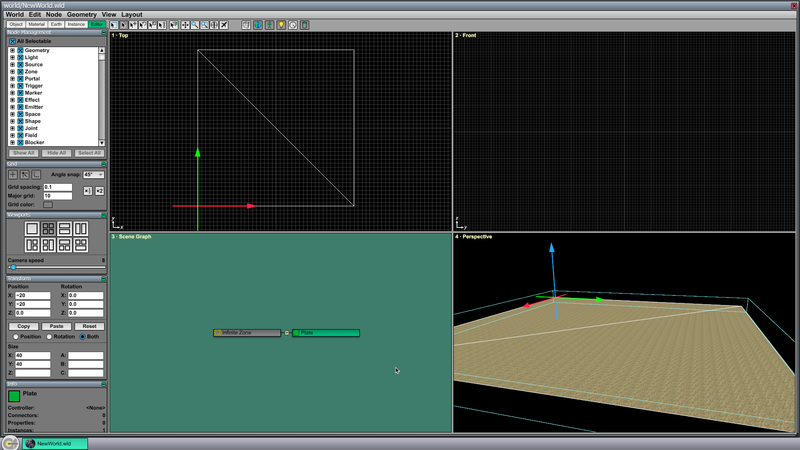Collapse Infinite Zone node in scene graph
Screen dimensions: 800x450
point(287,333)
